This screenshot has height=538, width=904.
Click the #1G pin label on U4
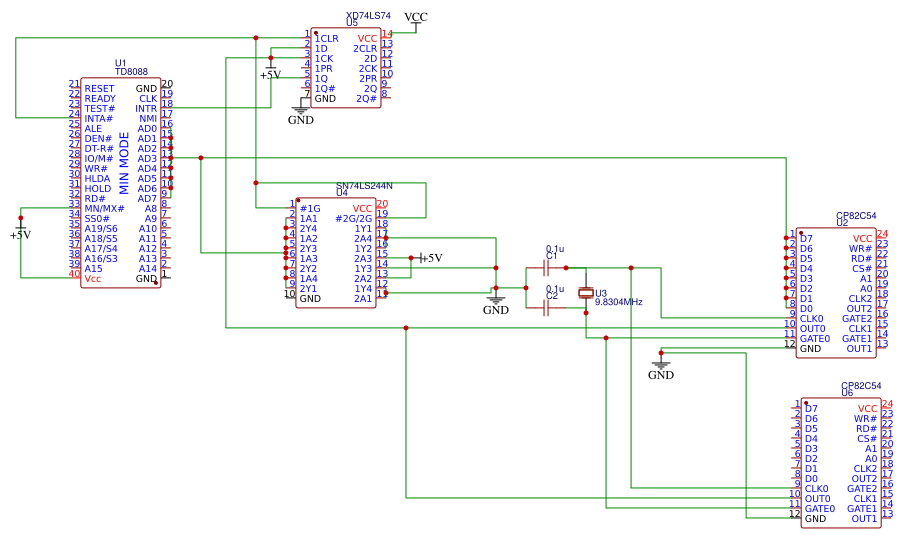(x=310, y=209)
